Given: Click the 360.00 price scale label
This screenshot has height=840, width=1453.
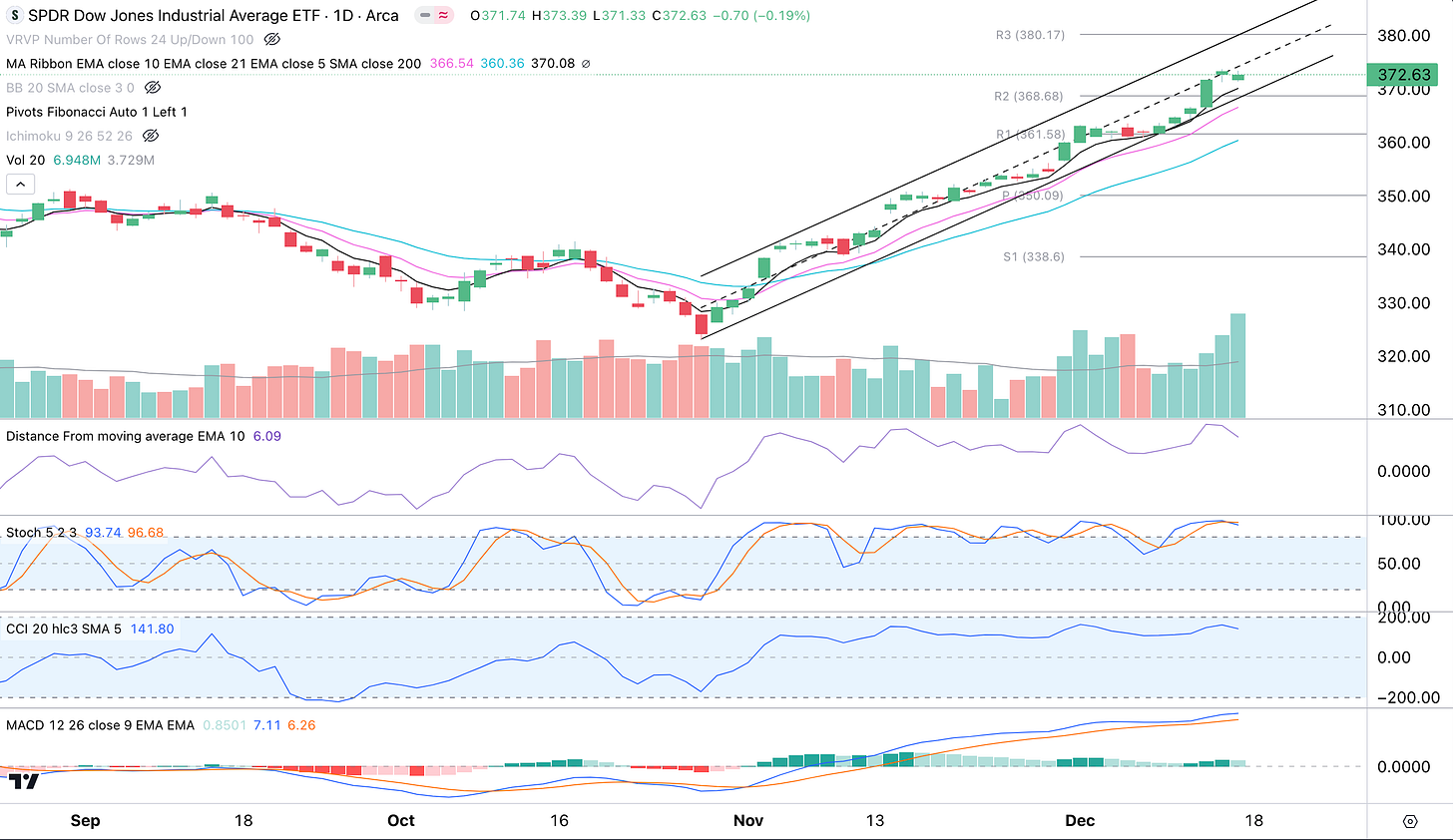Looking at the screenshot, I should coord(1404,143).
